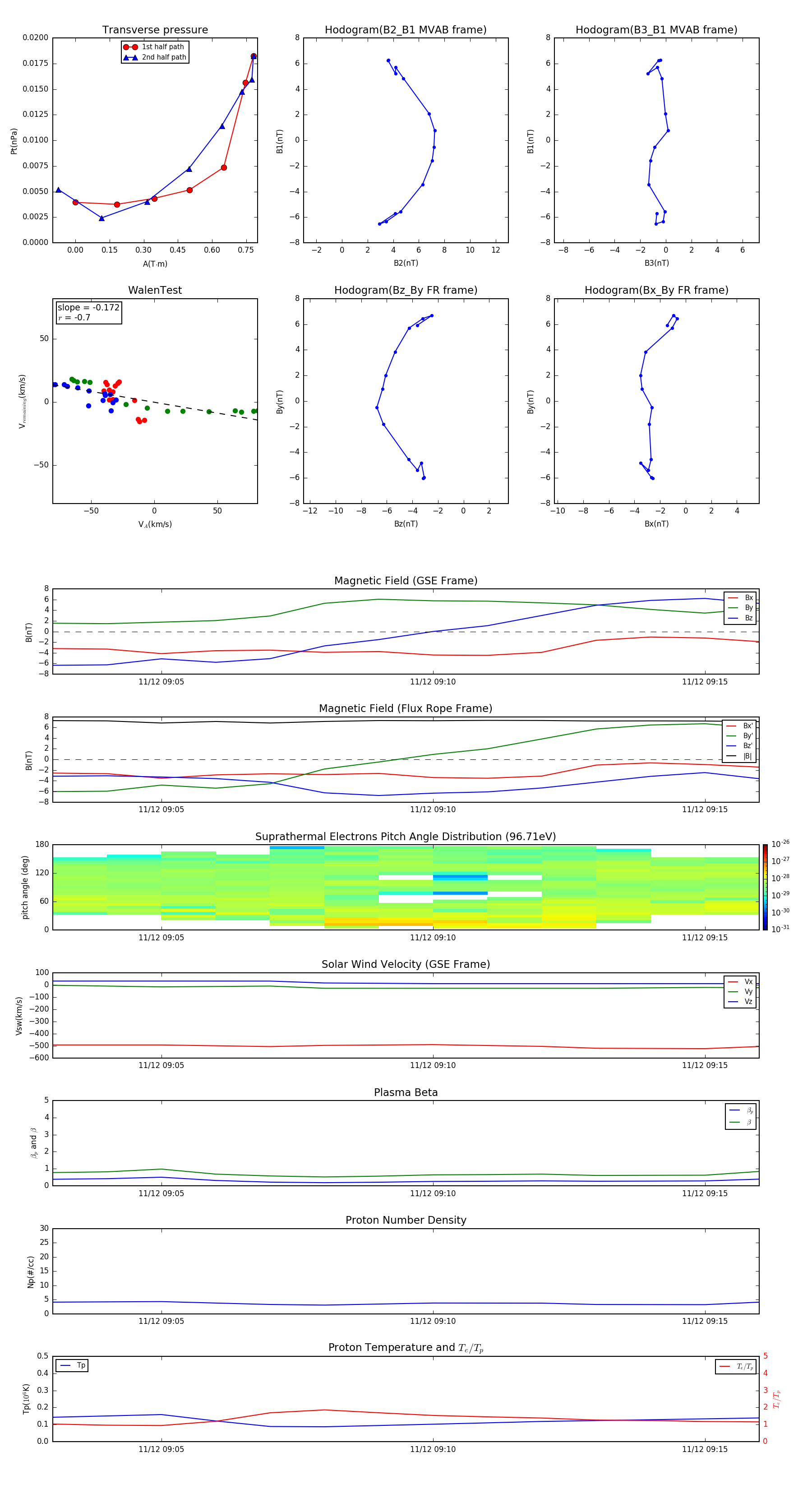Click the "WalenTest" plot title
This screenshot has width=812, height=1489.
pyautogui.click(x=155, y=290)
